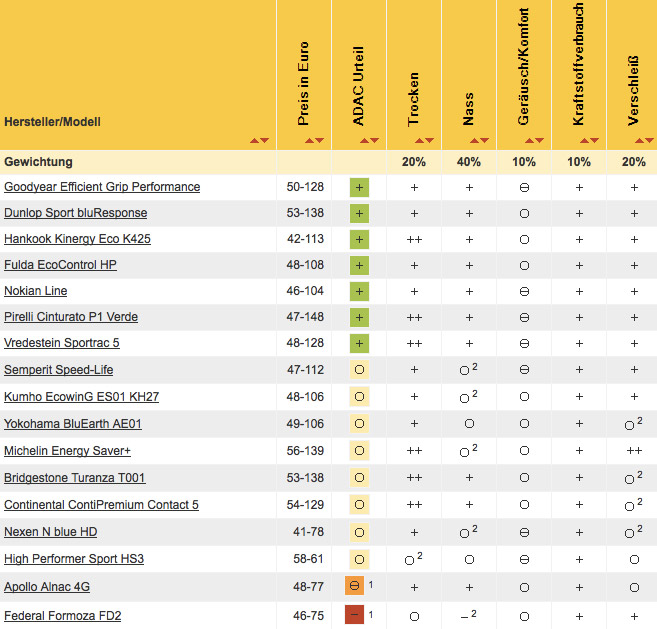Sort Geräusch/Komfort column ascending
The image size is (657, 629).
point(529,141)
